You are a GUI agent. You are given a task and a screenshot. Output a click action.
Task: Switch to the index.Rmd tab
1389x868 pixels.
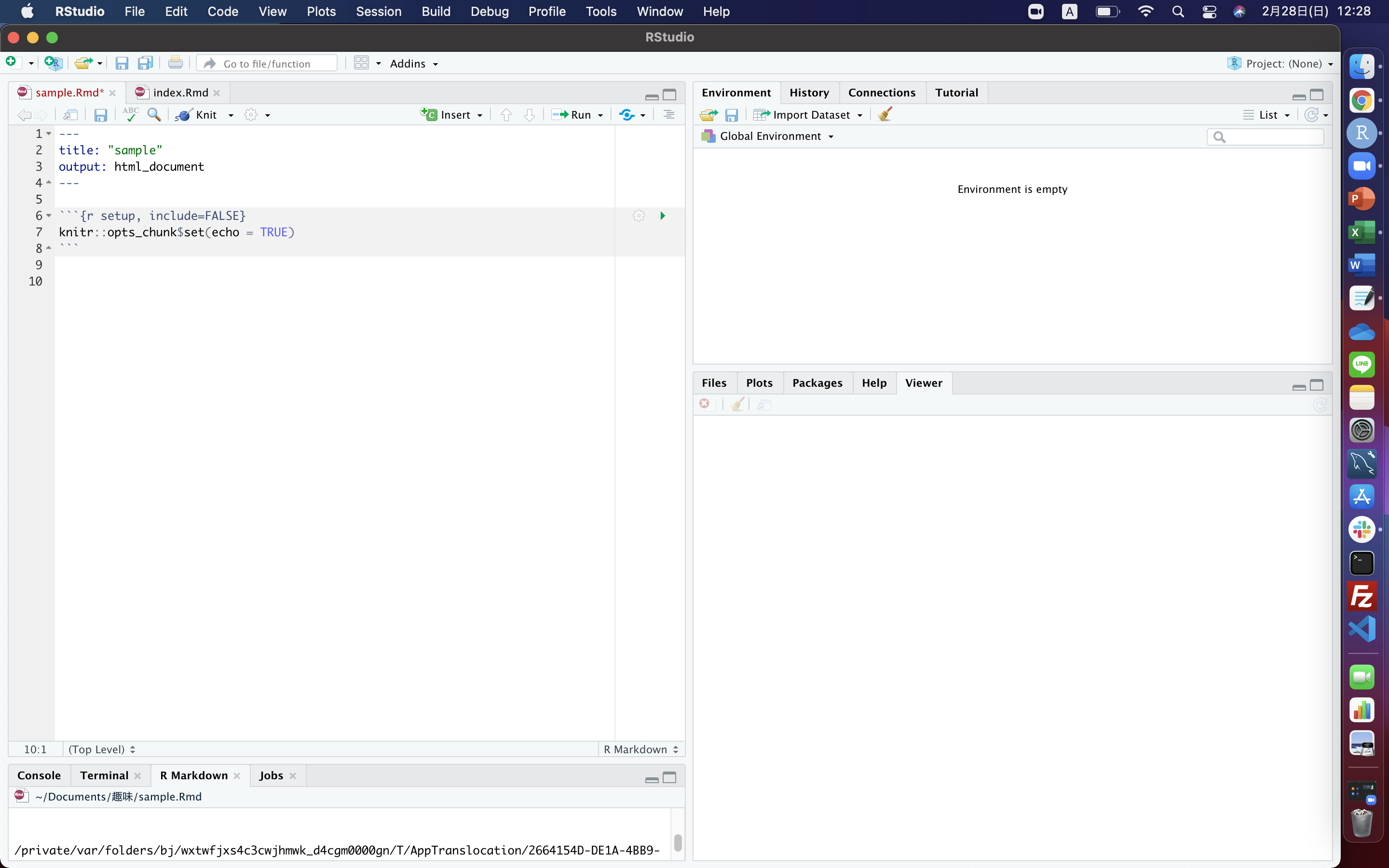coord(180,93)
